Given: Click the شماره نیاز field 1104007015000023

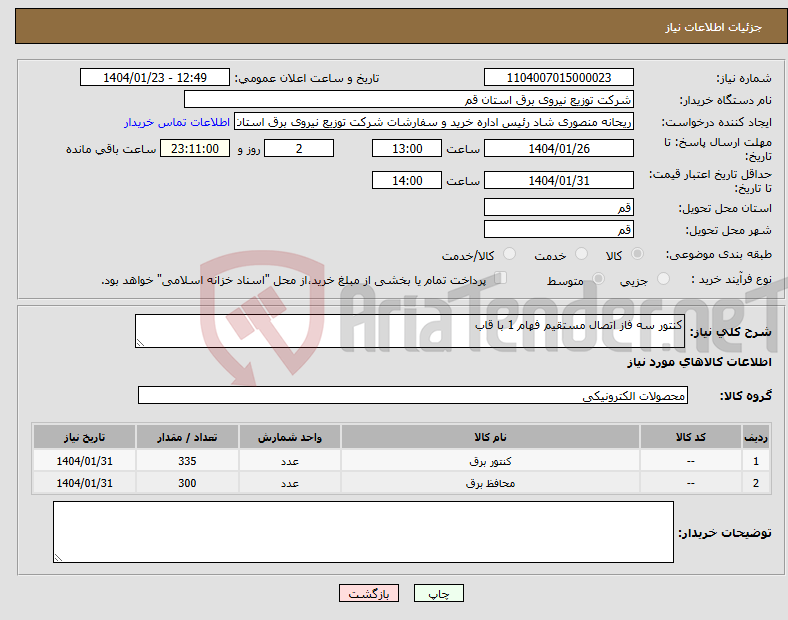Looking at the screenshot, I should pos(558,77).
